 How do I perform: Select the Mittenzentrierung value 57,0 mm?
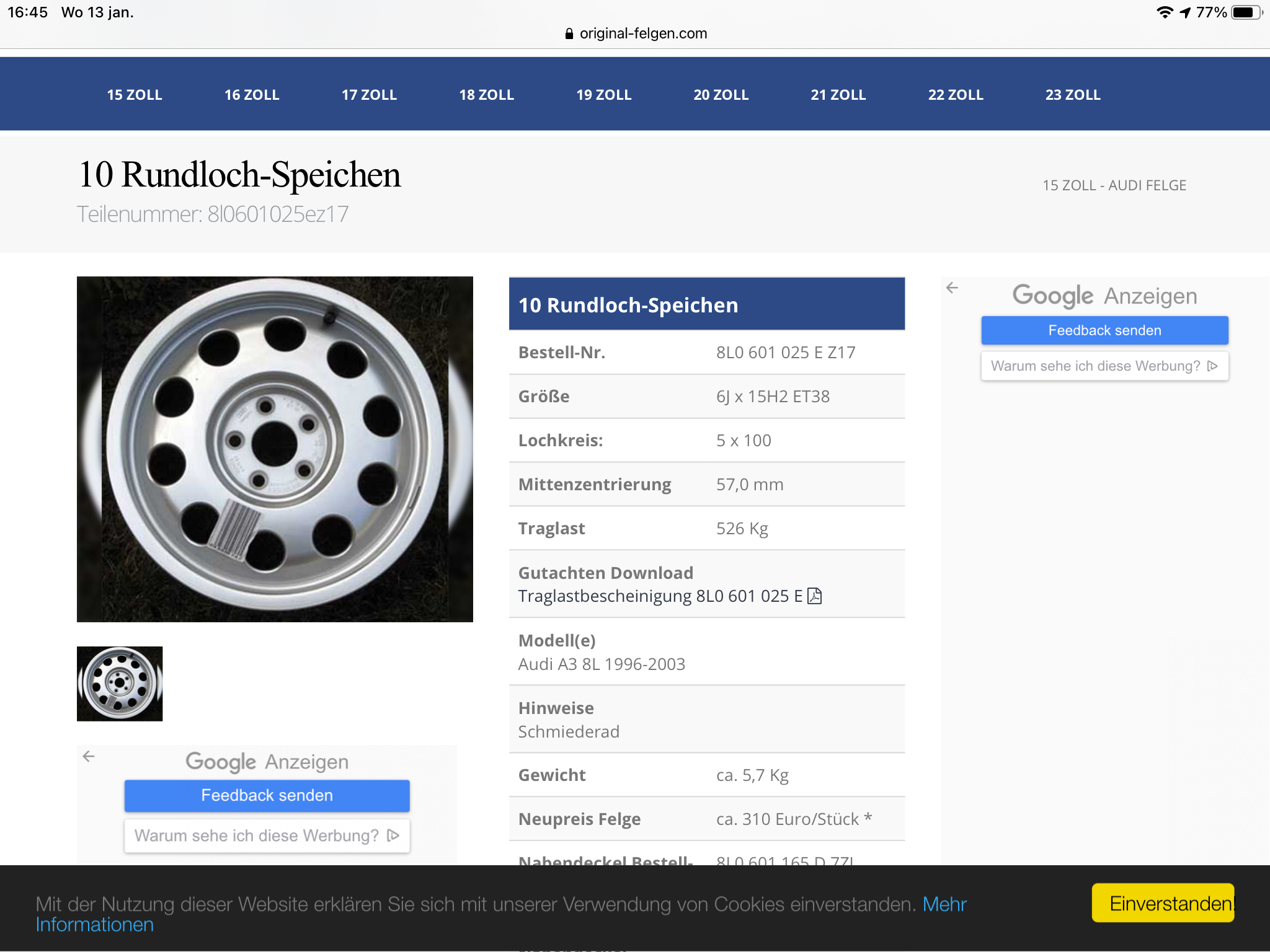click(x=750, y=485)
